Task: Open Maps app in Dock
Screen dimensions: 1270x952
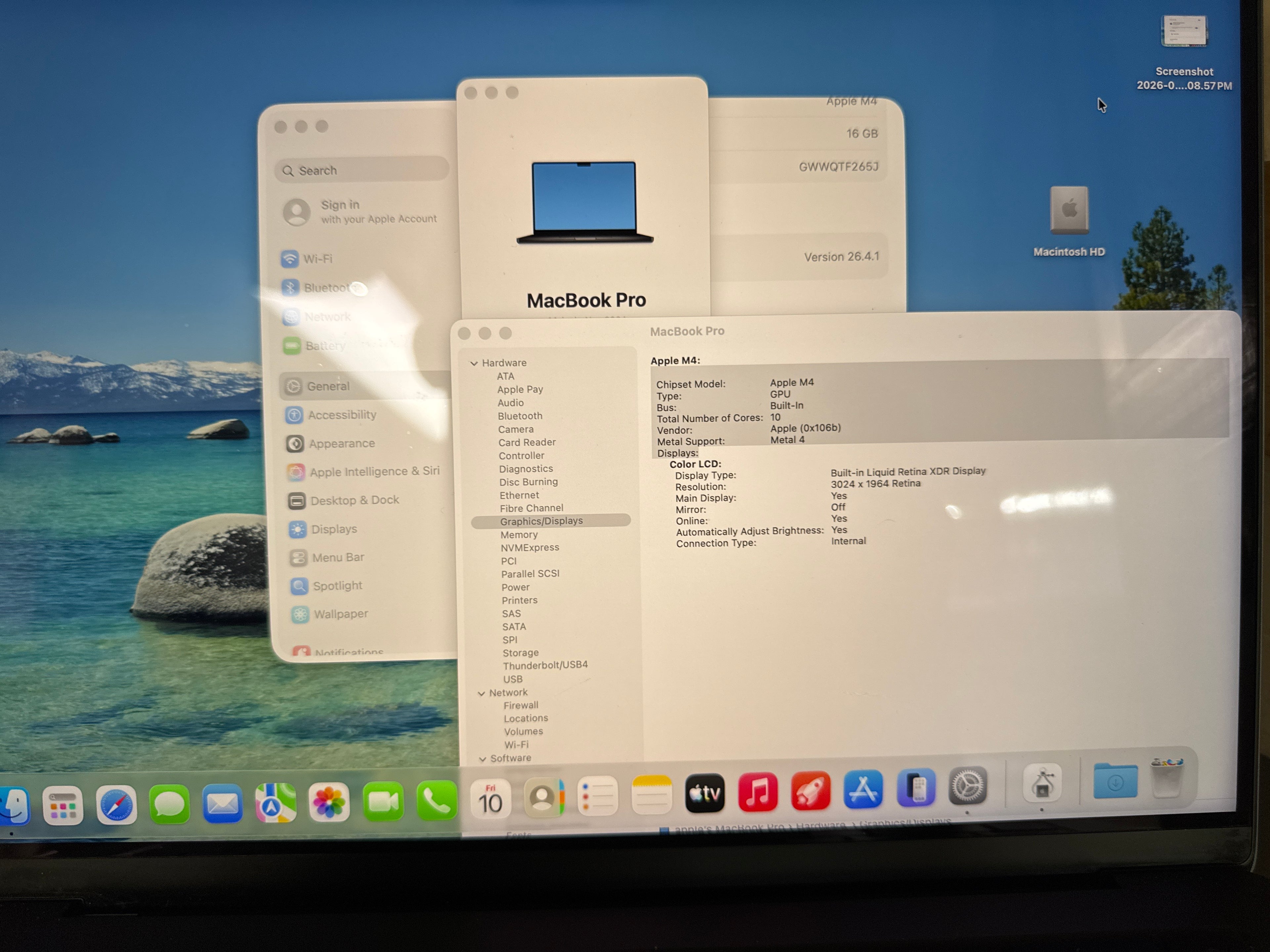Action: 275,802
